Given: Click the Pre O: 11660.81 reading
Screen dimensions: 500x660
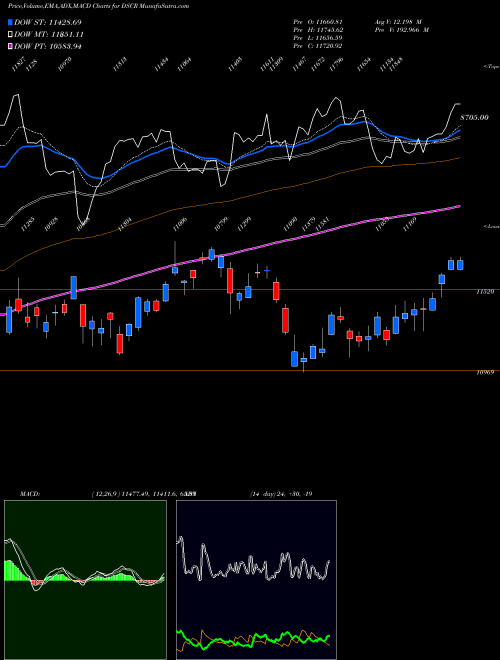Looking at the screenshot, I should pos(318,22).
